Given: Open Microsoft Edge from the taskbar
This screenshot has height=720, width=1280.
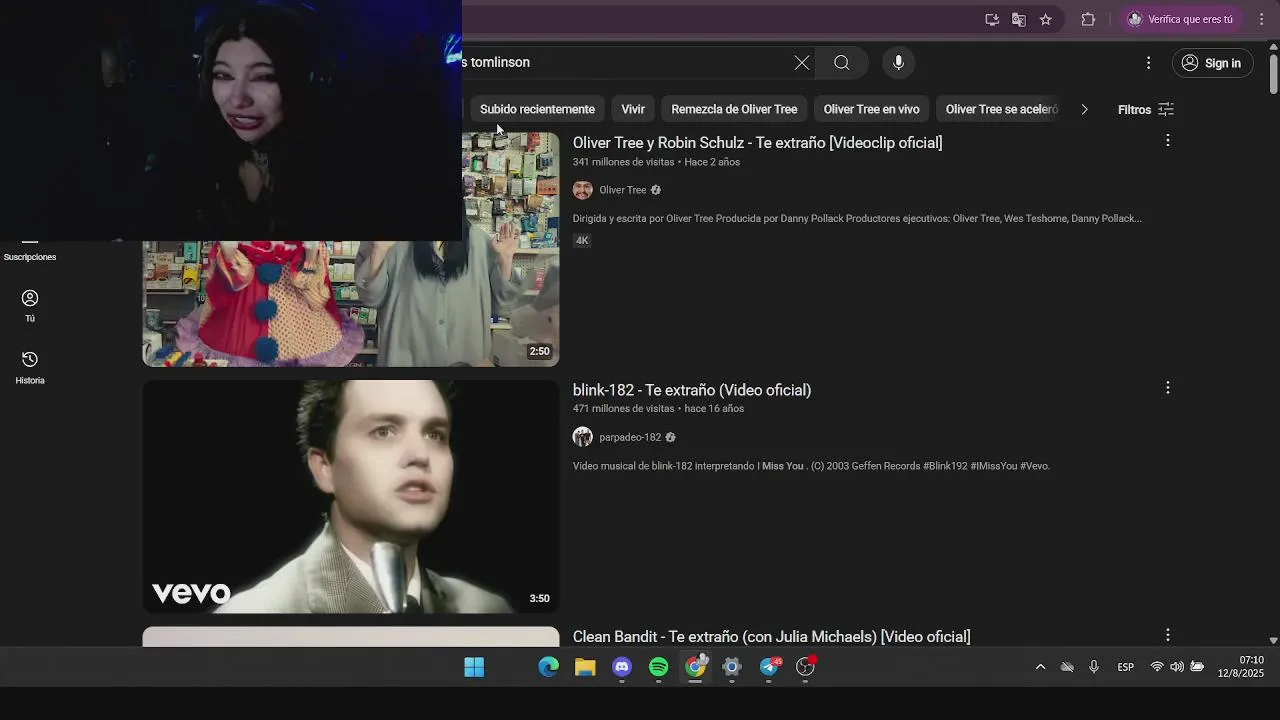Looking at the screenshot, I should (x=548, y=667).
